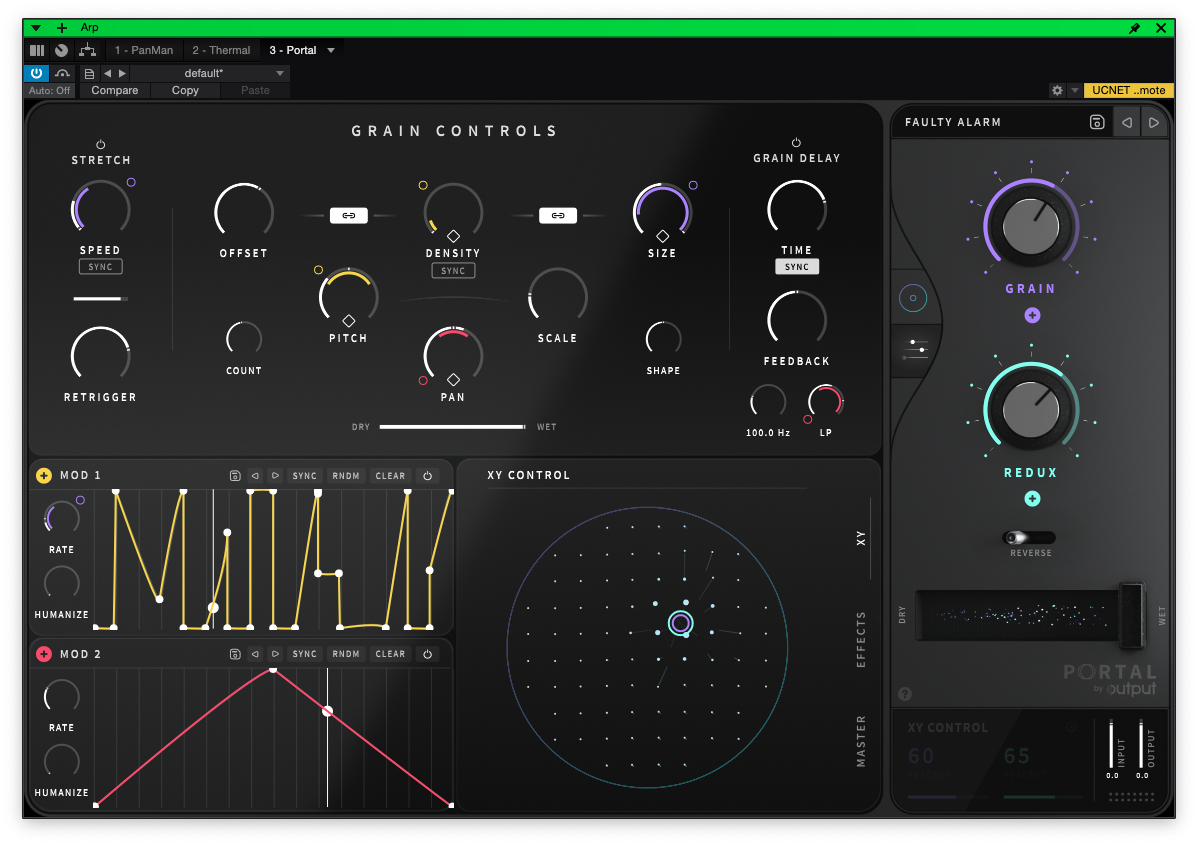Click the routing icon in toolbar
1198x845 pixels.
coord(88,50)
